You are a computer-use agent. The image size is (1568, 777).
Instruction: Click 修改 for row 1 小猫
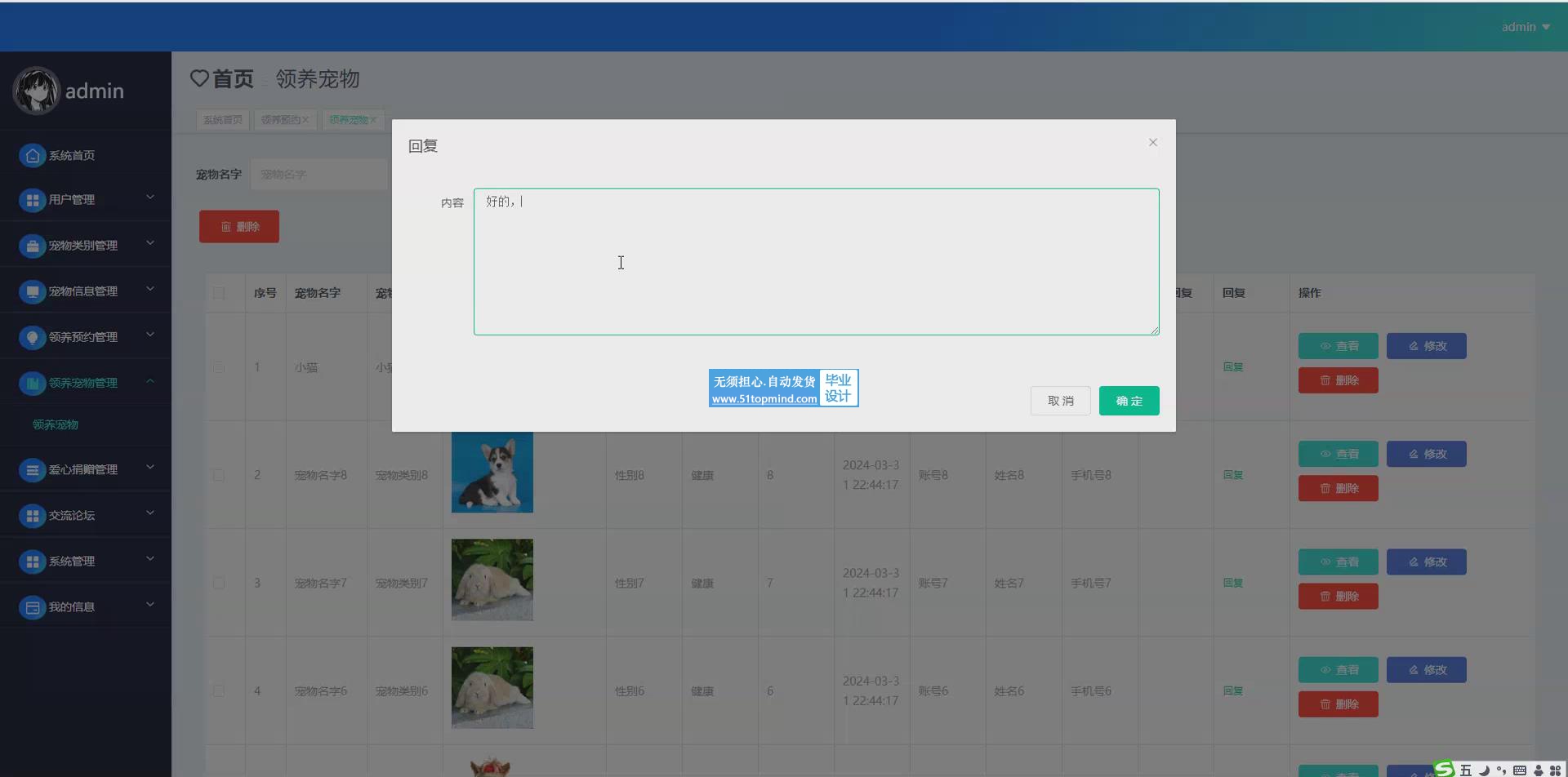(1426, 346)
